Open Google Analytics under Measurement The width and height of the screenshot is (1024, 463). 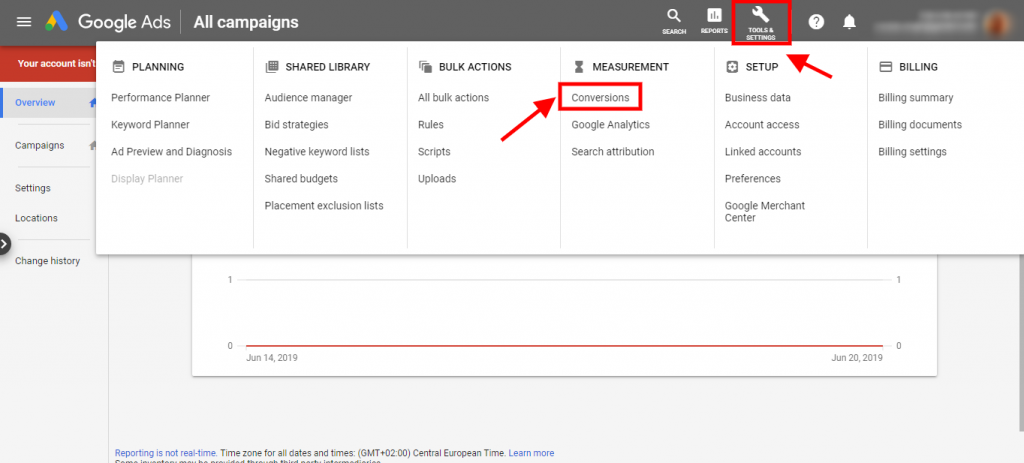611,124
